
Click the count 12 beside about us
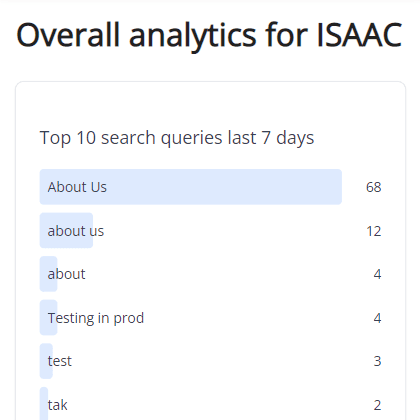pyautogui.click(x=374, y=231)
